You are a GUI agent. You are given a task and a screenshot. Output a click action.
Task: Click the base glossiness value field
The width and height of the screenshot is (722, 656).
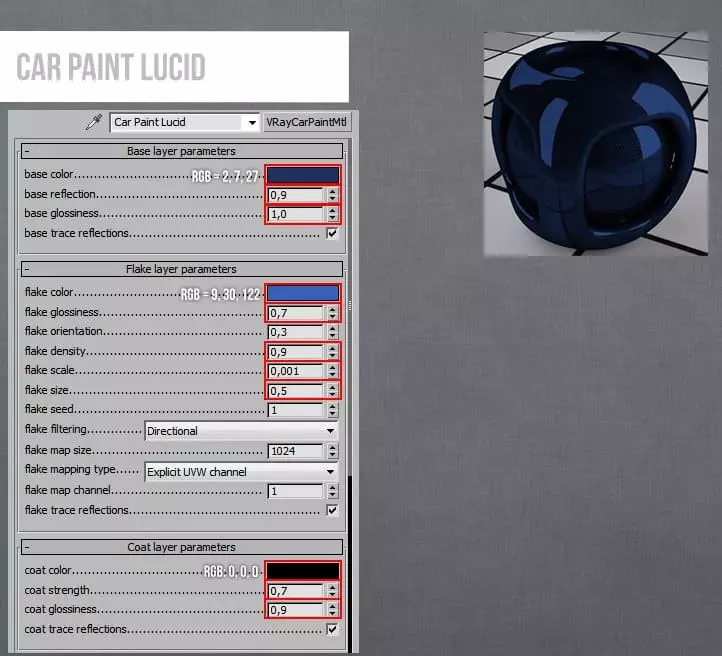coord(296,214)
